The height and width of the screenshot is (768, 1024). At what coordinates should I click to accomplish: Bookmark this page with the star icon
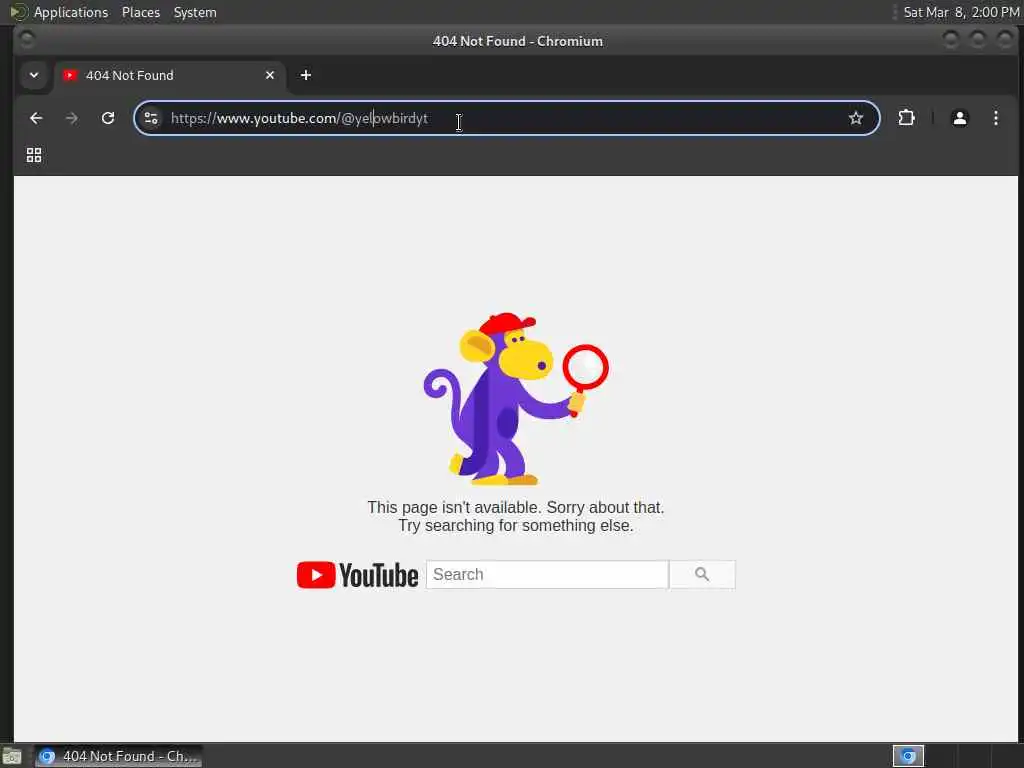click(856, 118)
